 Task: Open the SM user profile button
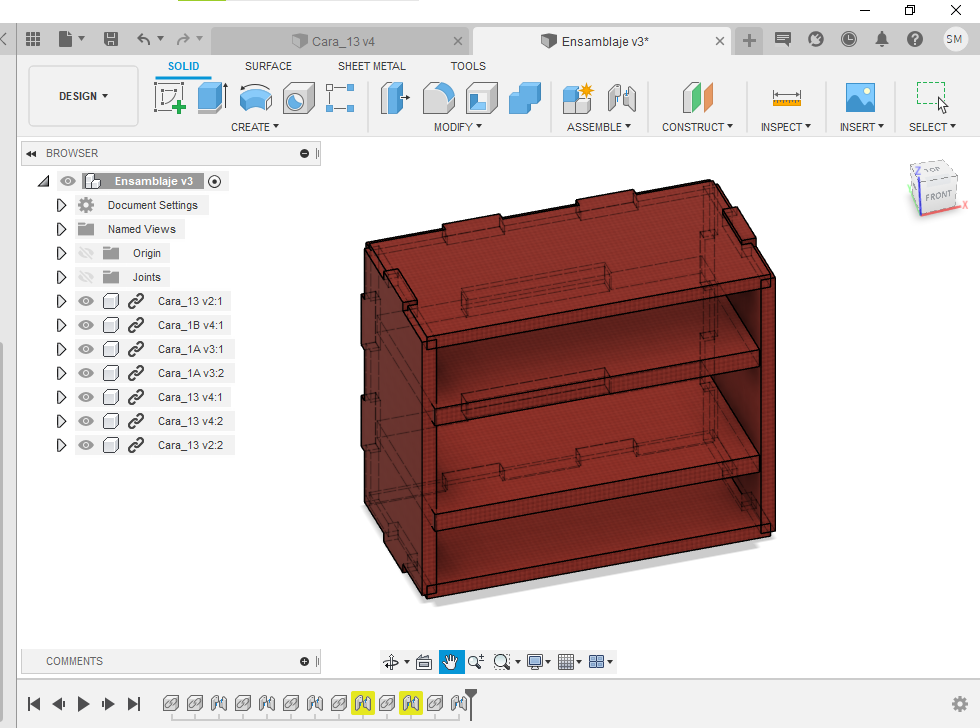[954, 39]
